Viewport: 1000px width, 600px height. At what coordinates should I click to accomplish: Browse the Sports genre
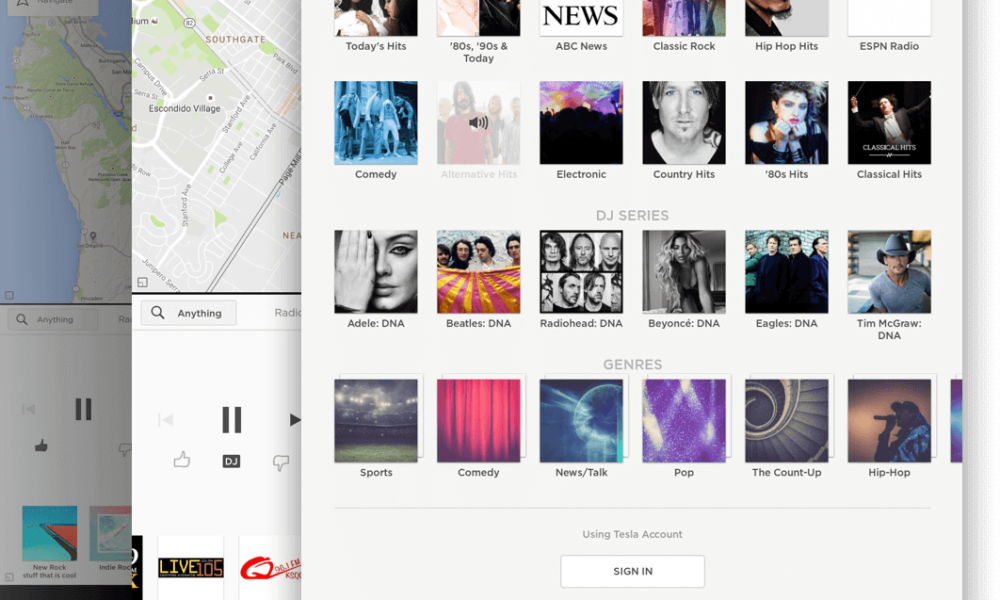(376, 421)
